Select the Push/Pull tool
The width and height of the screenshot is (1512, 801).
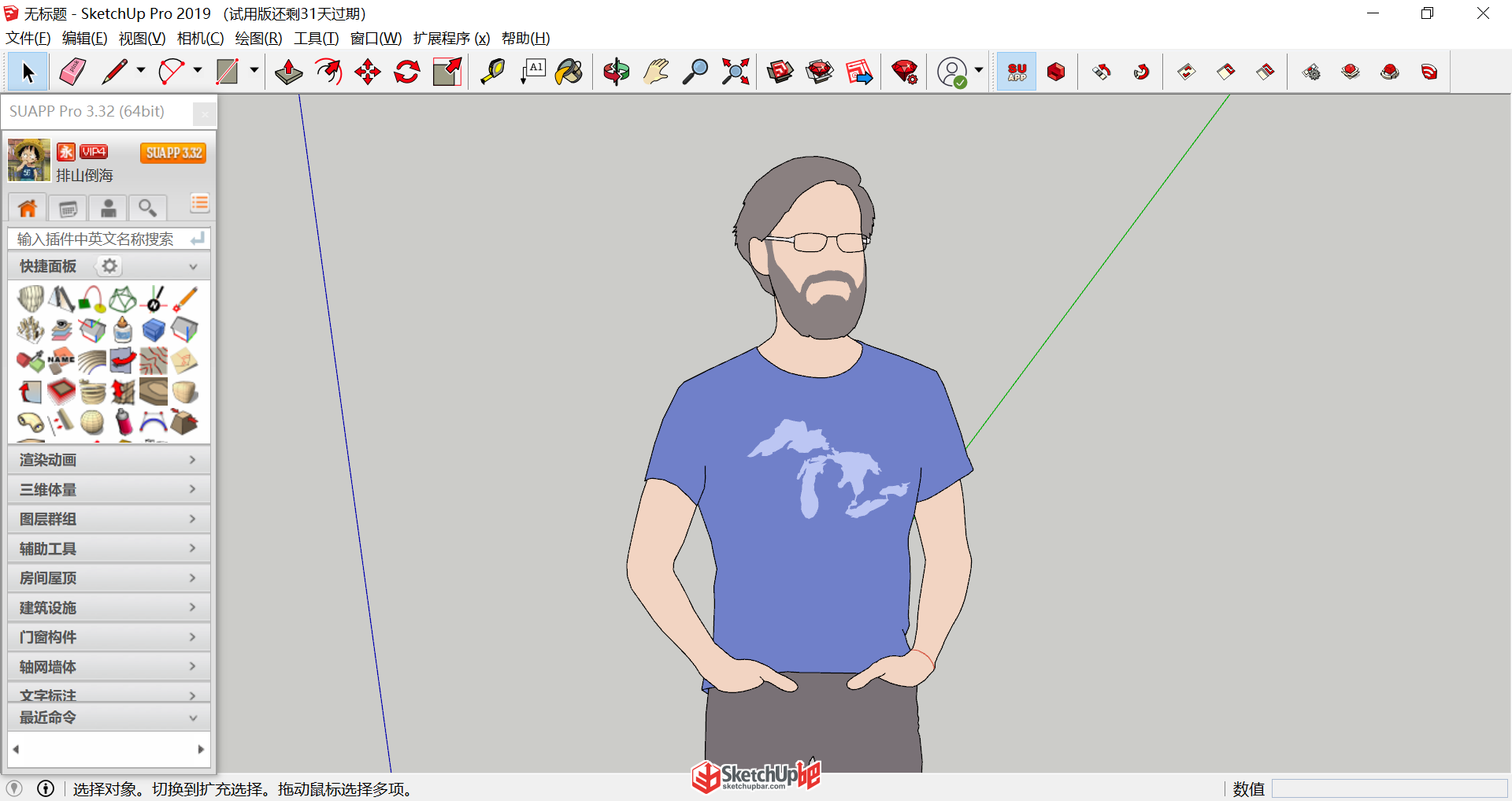tap(289, 72)
